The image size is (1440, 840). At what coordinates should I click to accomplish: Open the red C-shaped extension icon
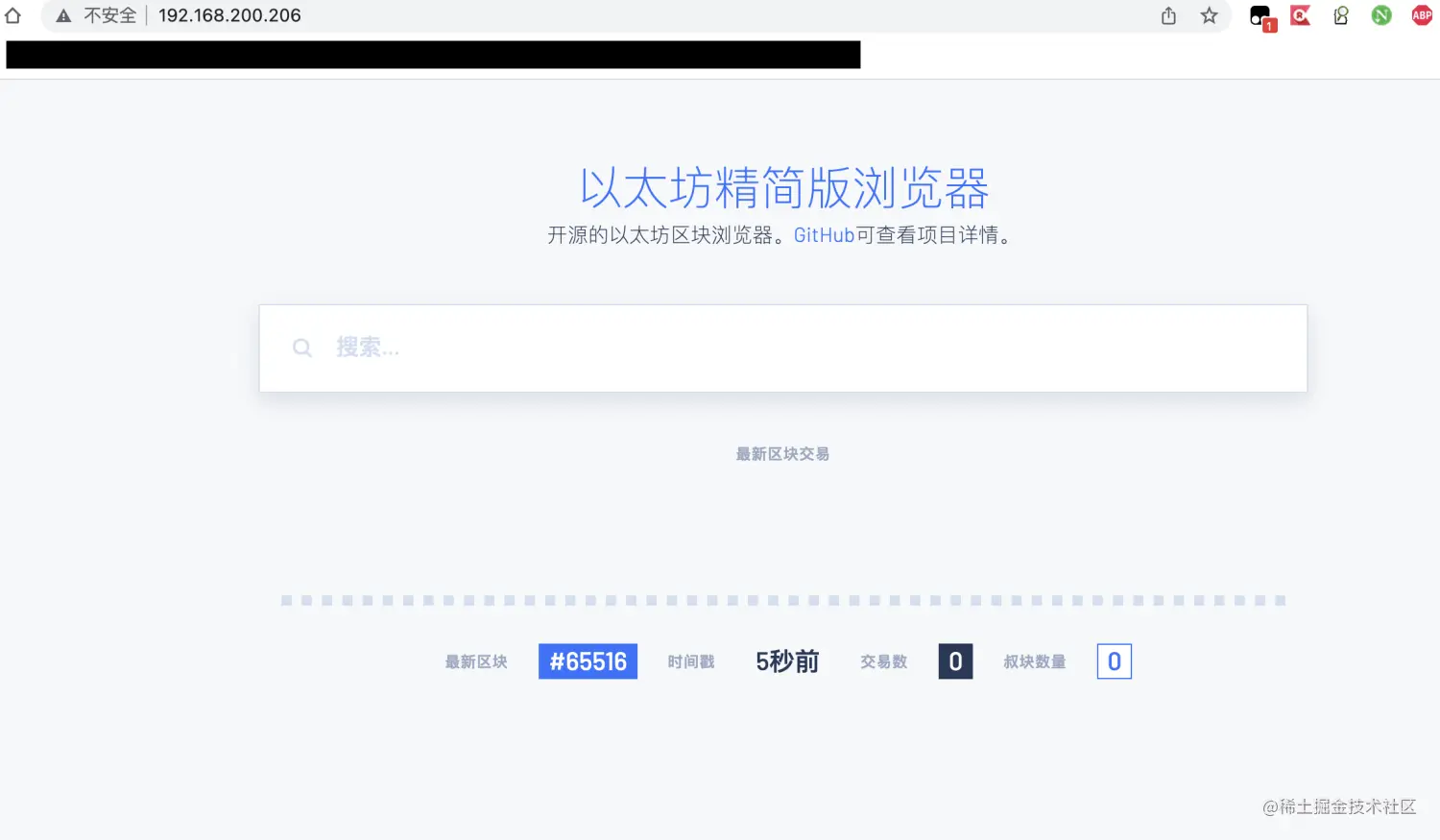[x=1300, y=15]
